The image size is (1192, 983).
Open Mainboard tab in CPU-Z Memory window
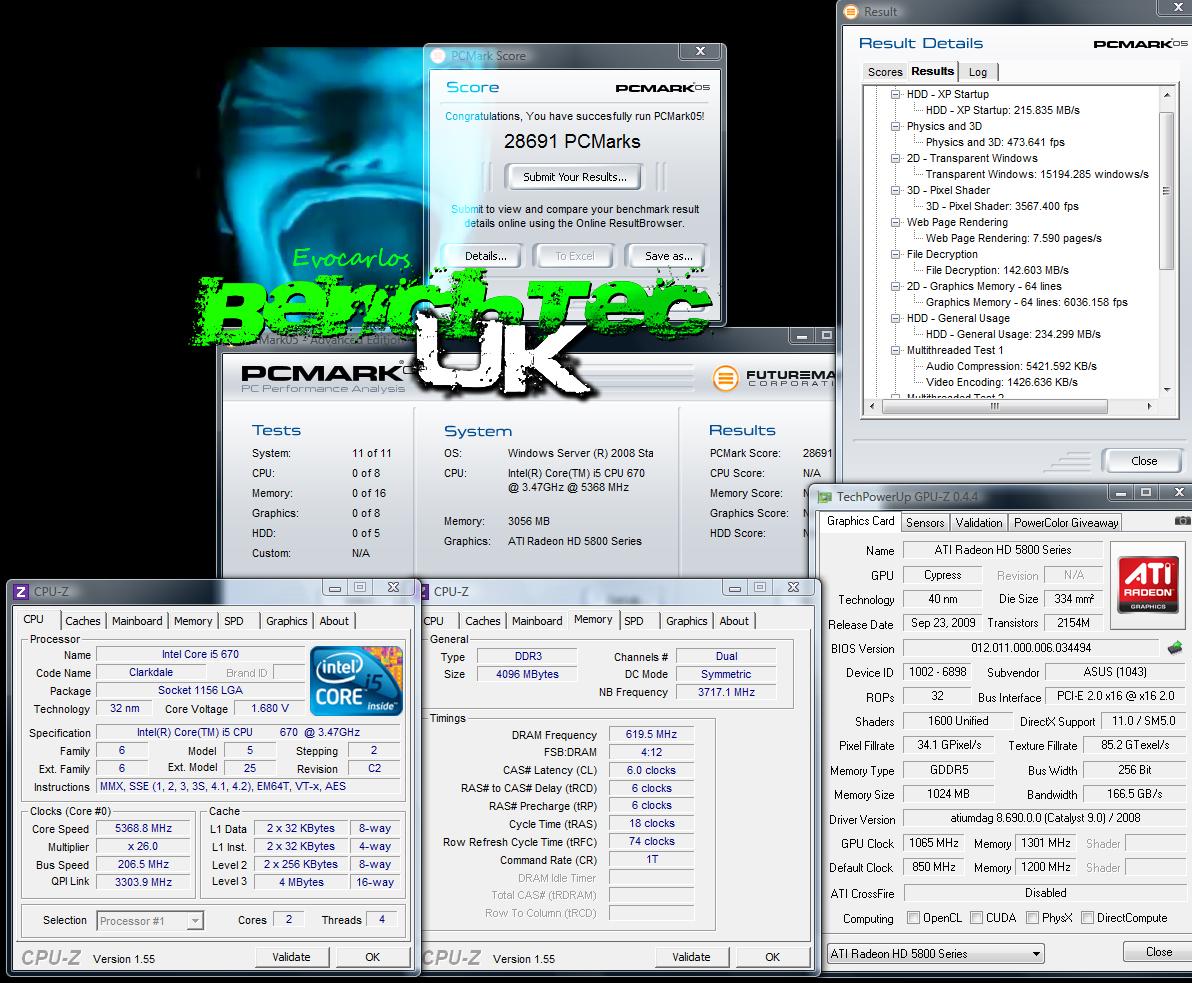[x=537, y=621]
